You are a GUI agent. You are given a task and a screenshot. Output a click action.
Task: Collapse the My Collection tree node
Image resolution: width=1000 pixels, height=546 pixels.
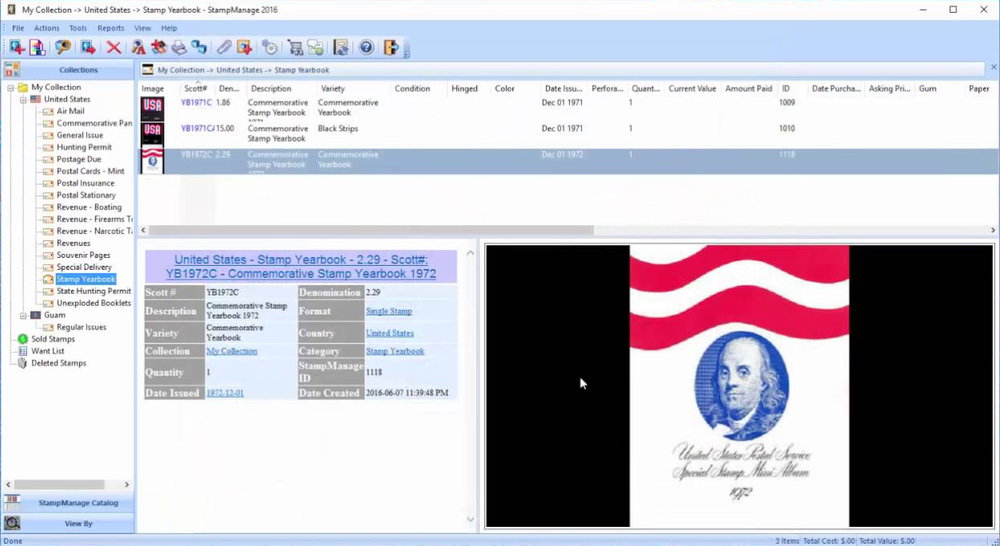[x=10, y=87]
